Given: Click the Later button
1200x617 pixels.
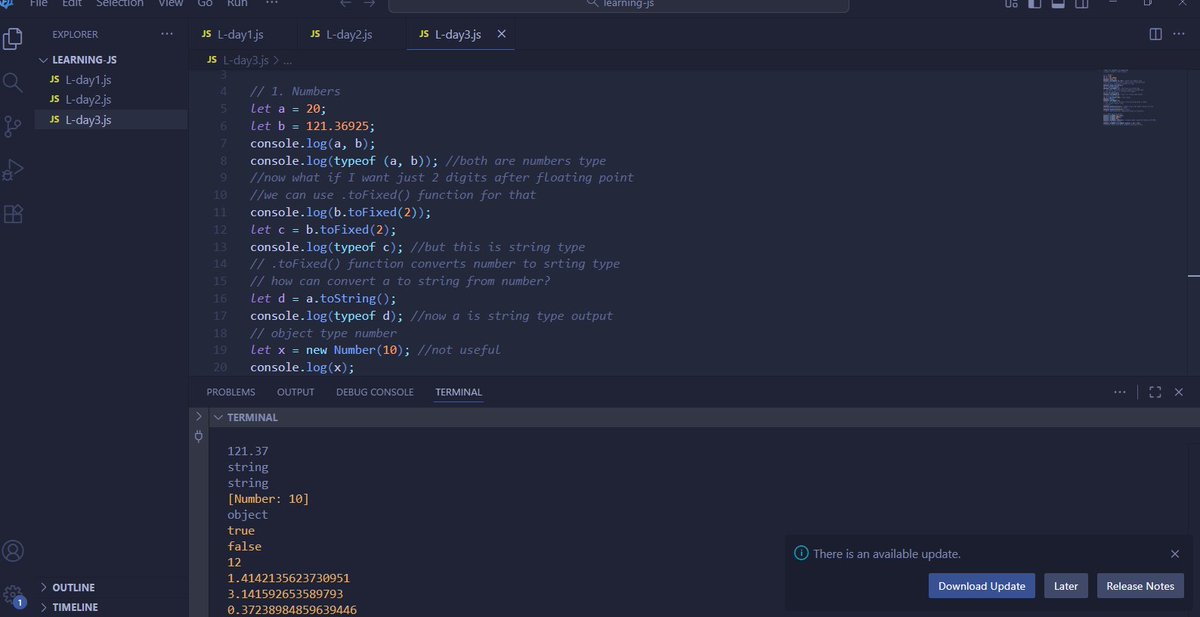Looking at the screenshot, I should [x=1066, y=586].
